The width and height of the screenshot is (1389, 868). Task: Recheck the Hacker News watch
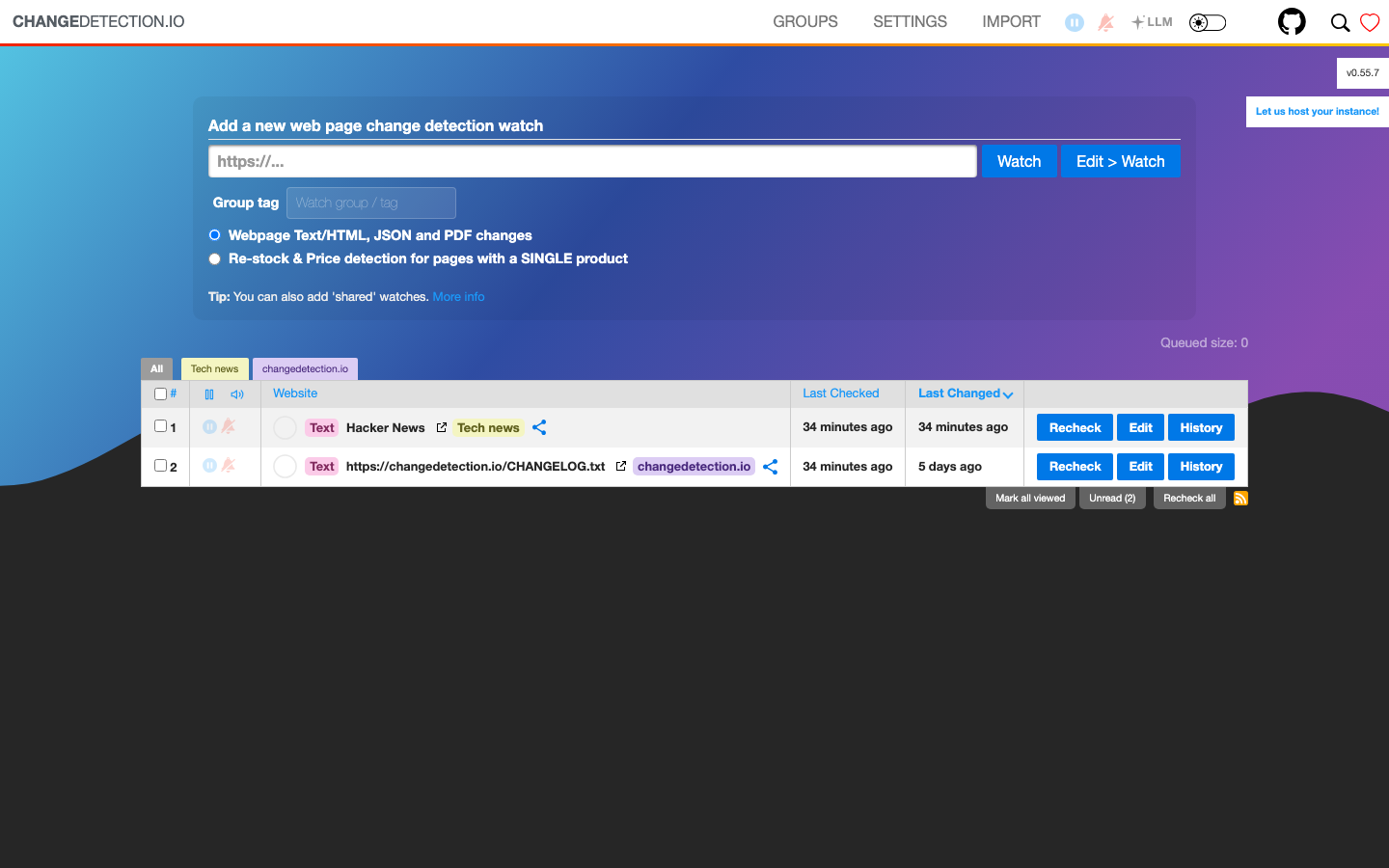pyautogui.click(x=1075, y=427)
